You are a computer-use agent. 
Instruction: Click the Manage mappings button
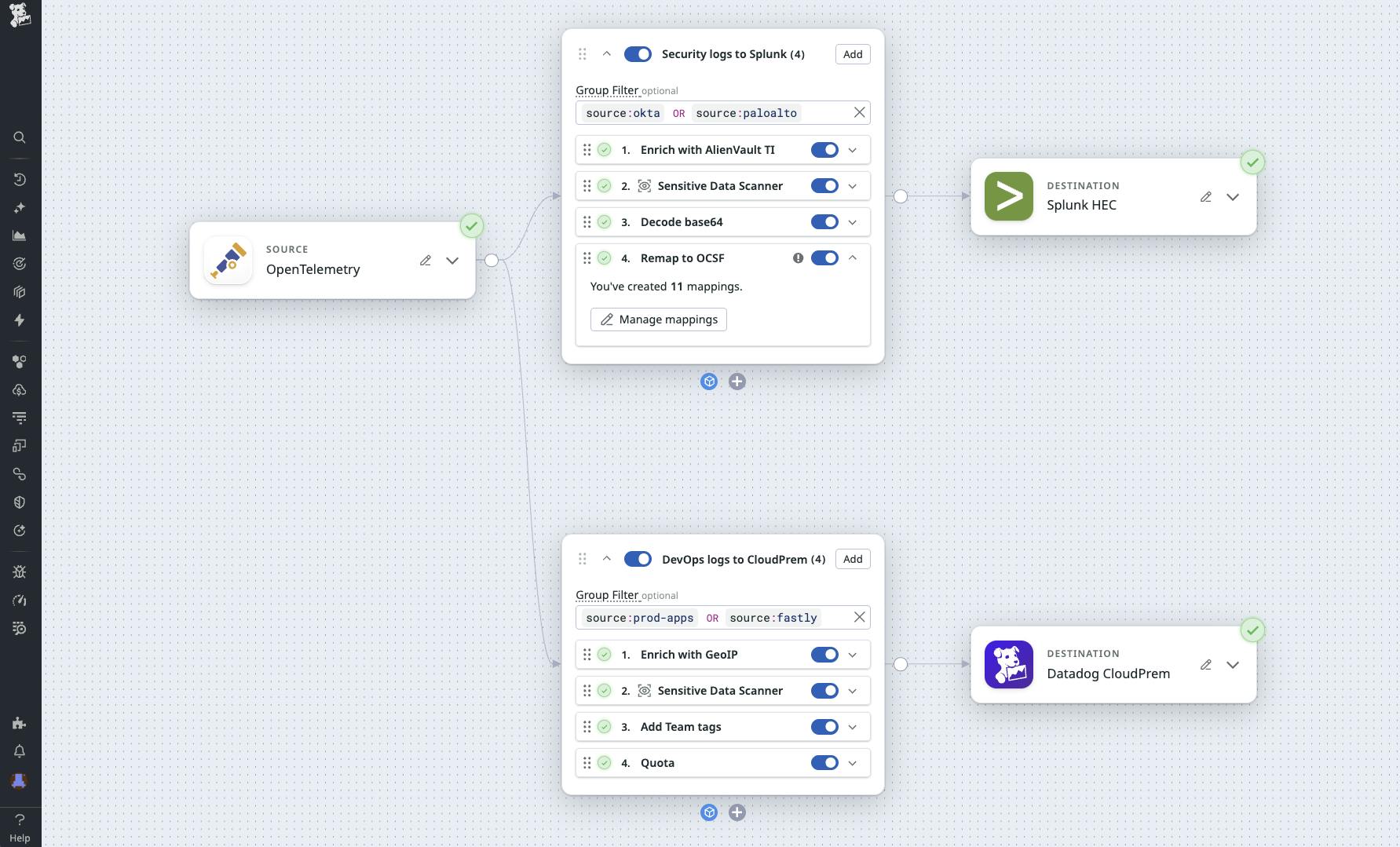[658, 319]
